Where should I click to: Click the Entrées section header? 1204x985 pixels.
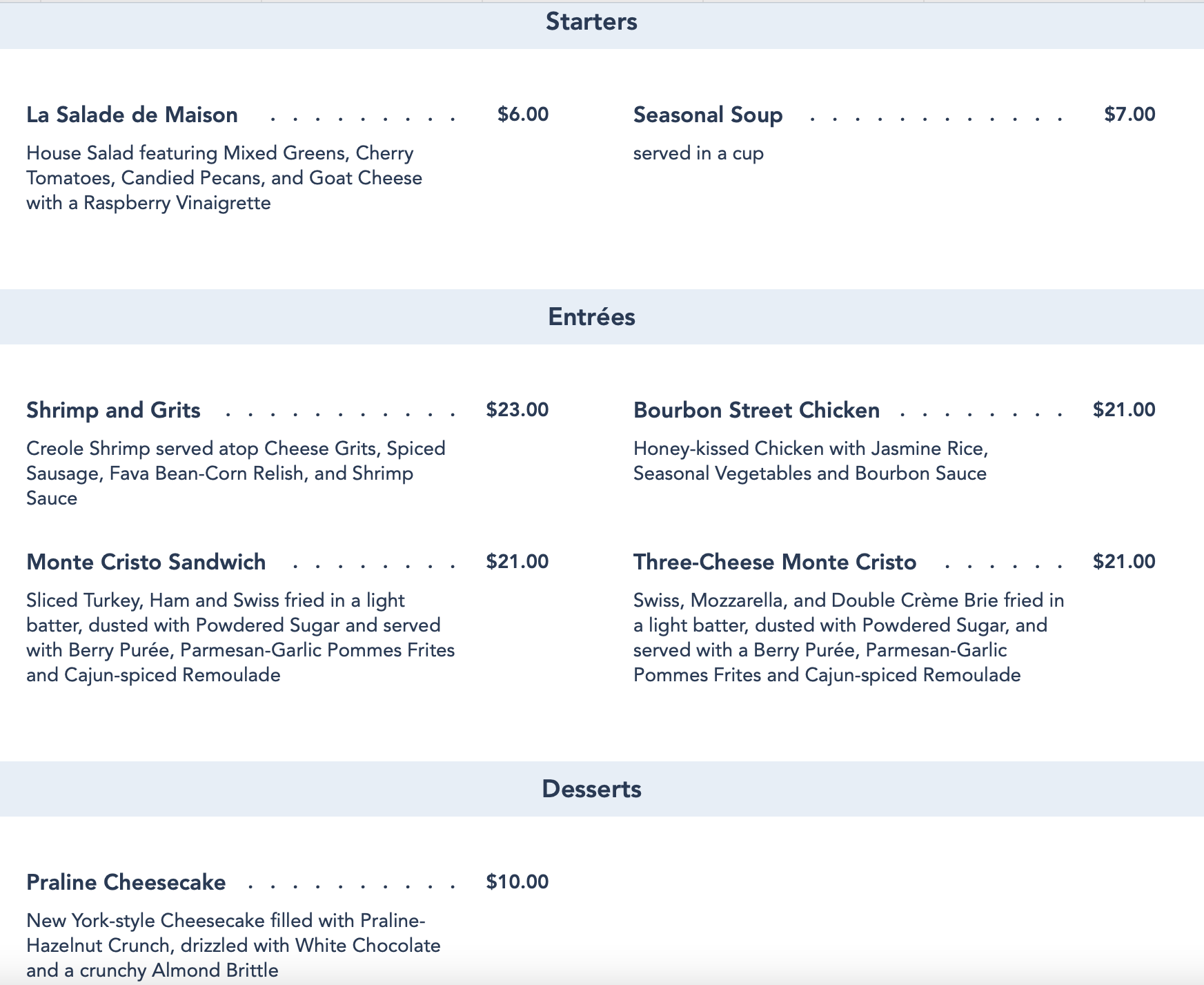591,317
